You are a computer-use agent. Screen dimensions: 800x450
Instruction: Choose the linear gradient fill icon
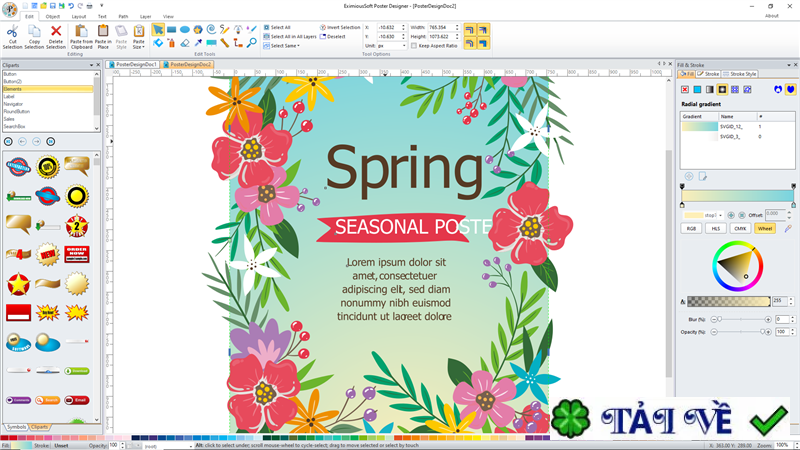[710, 89]
